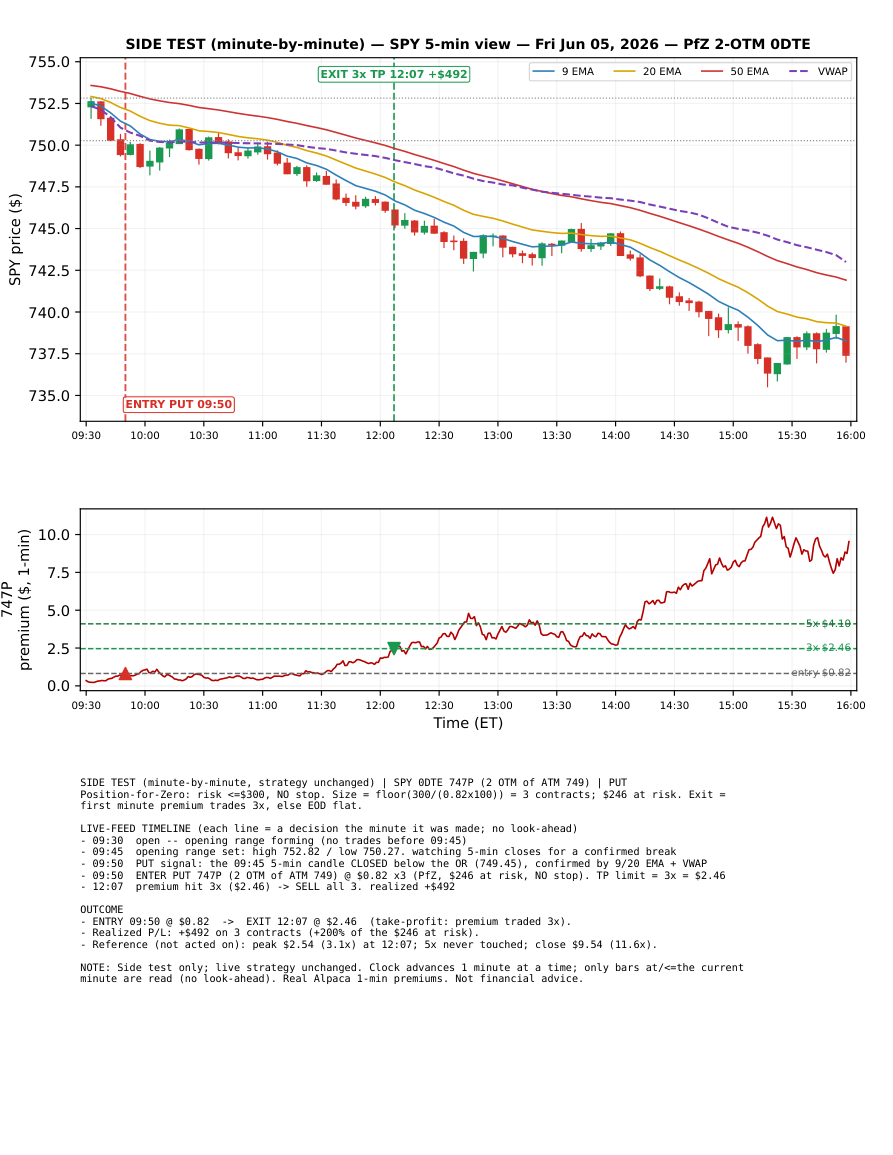Click the red 'ENTRY PUT 09:50' annotation box
893x1155 pixels.
(x=178, y=404)
